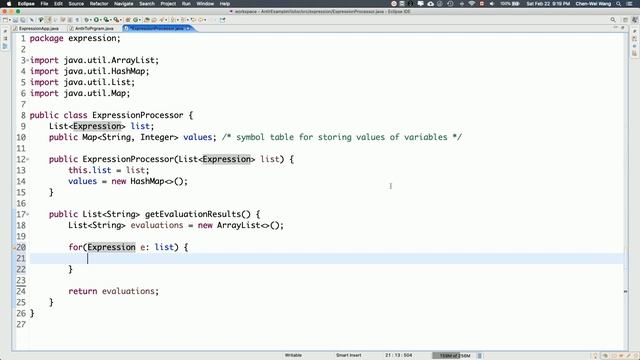Viewport: 640px width, 360px height.
Task: Open the Run menu
Action: [186, 4]
